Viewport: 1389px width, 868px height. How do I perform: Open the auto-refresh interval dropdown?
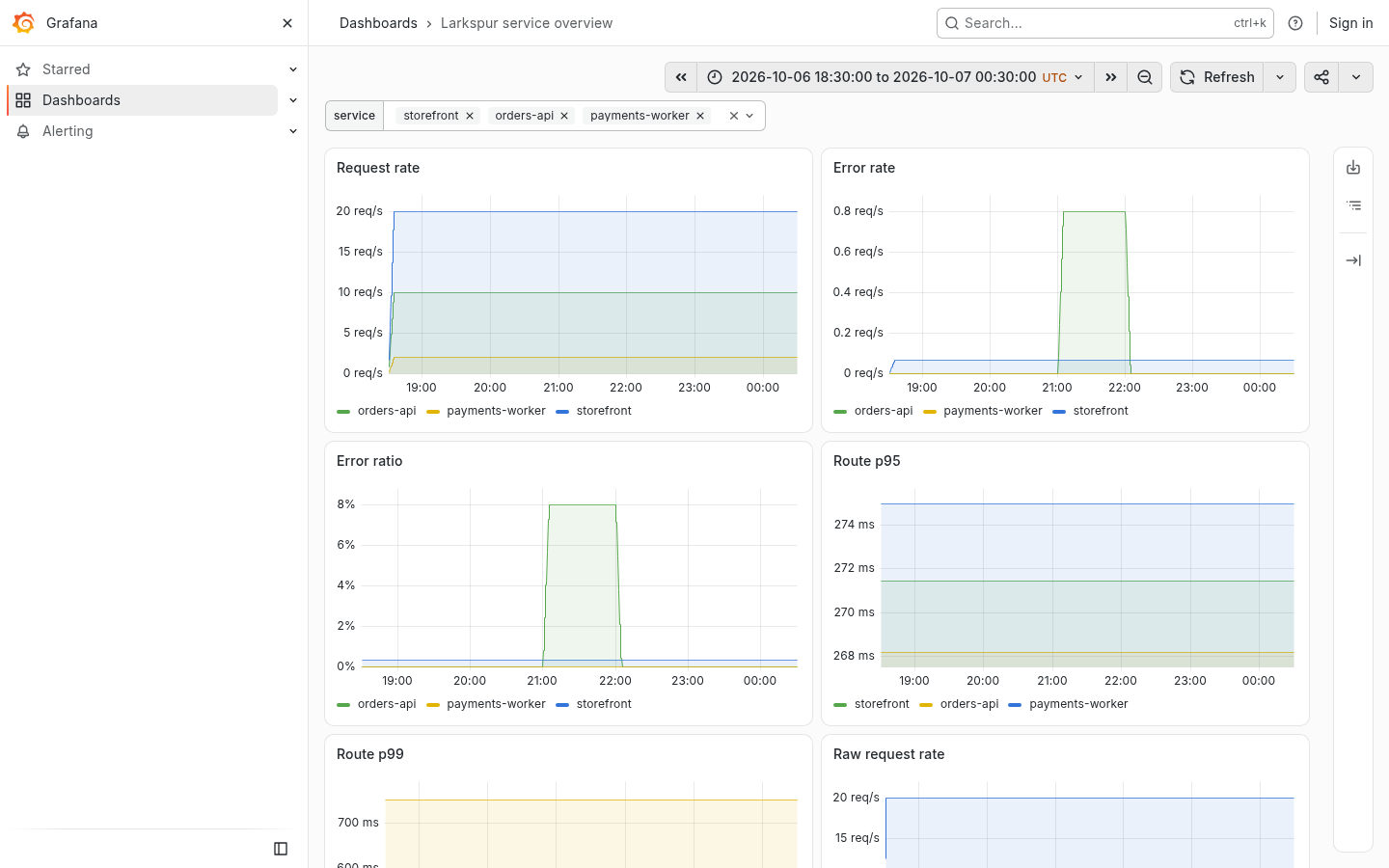(1280, 77)
